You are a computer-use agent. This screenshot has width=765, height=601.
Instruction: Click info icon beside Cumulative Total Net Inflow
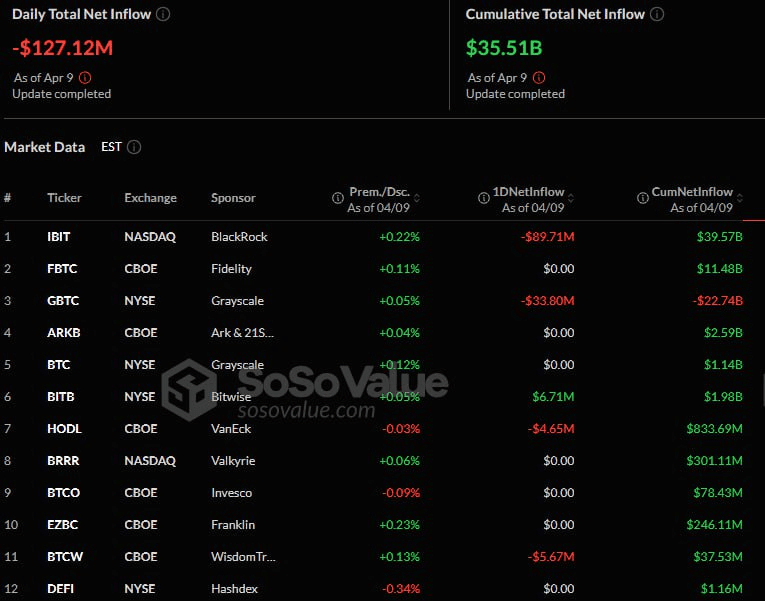[x=656, y=15]
